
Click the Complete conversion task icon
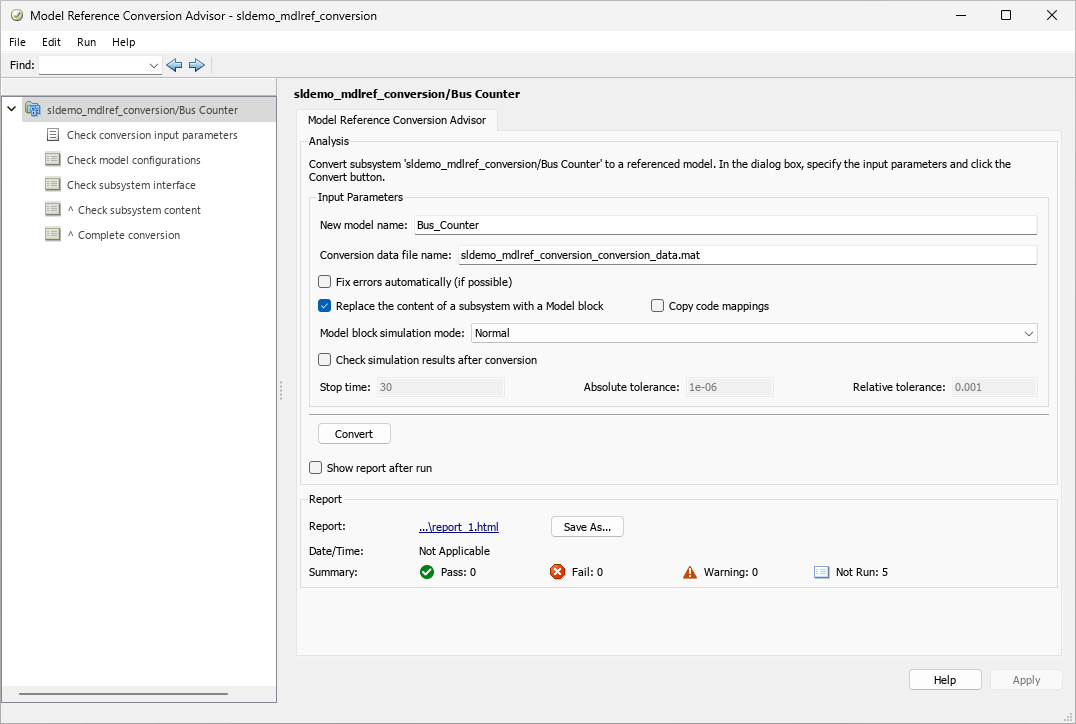51,234
